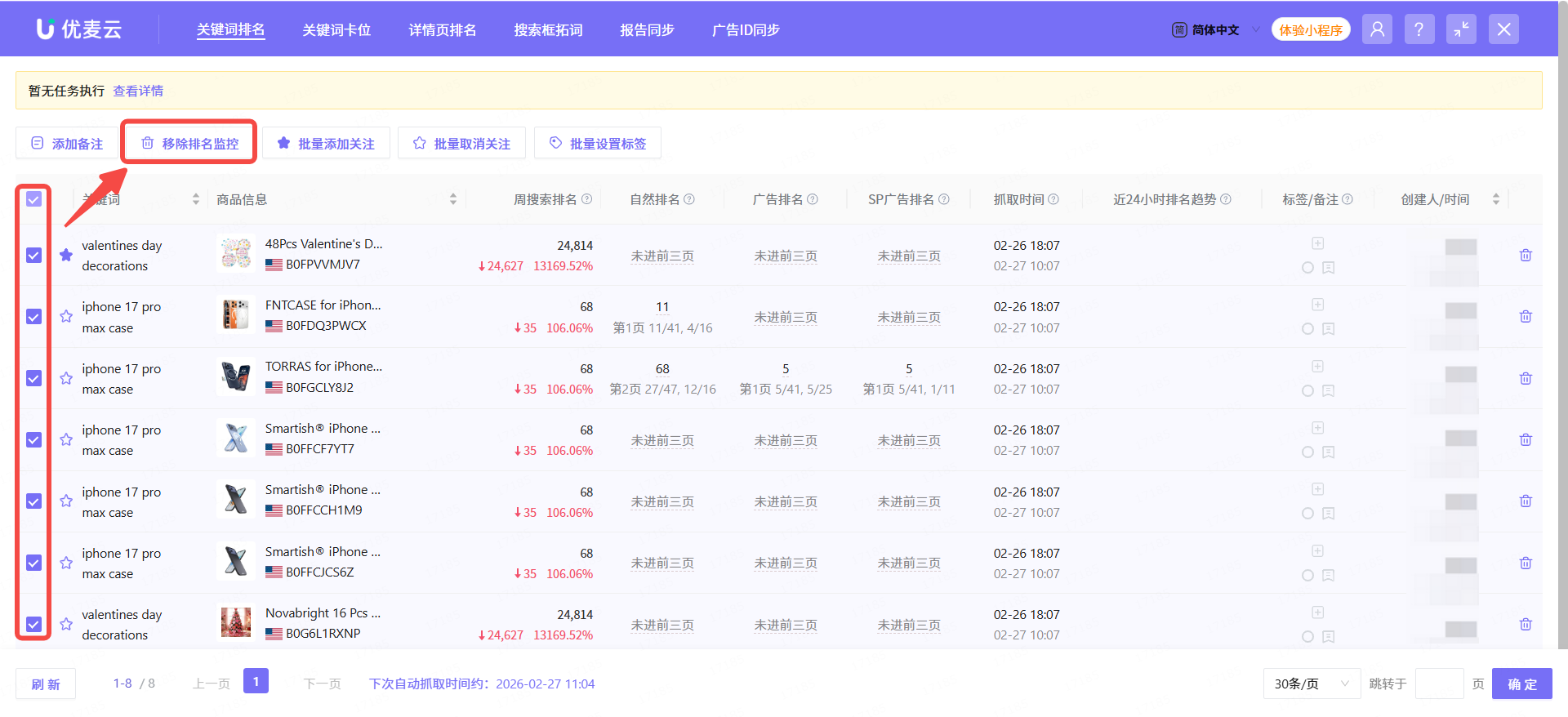This screenshot has height=717, width=1568.
Task: Star the TORRAS for iPhone row
Action: pyautogui.click(x=66, y=378)
